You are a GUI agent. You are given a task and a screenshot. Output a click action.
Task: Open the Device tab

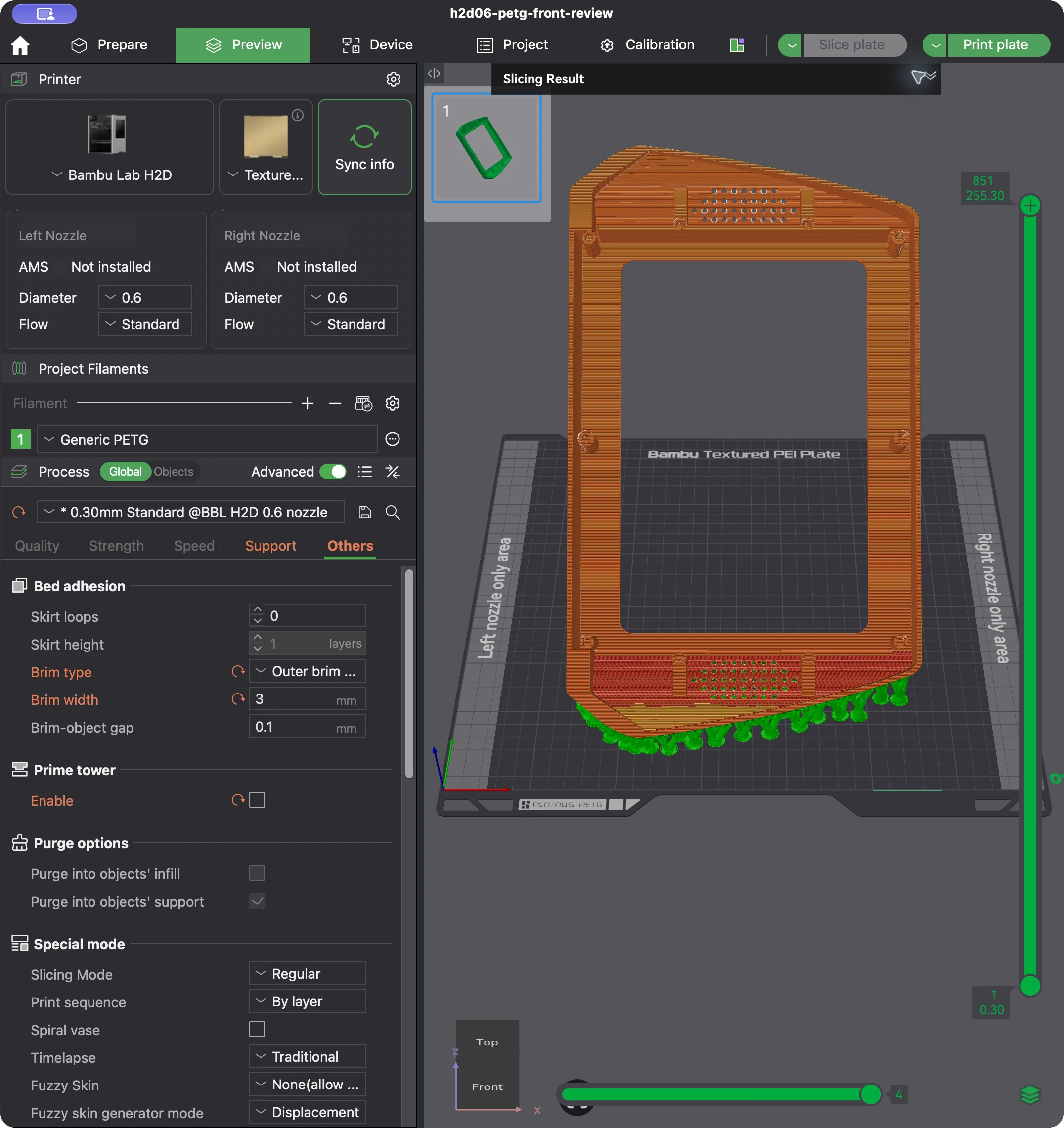377,45
